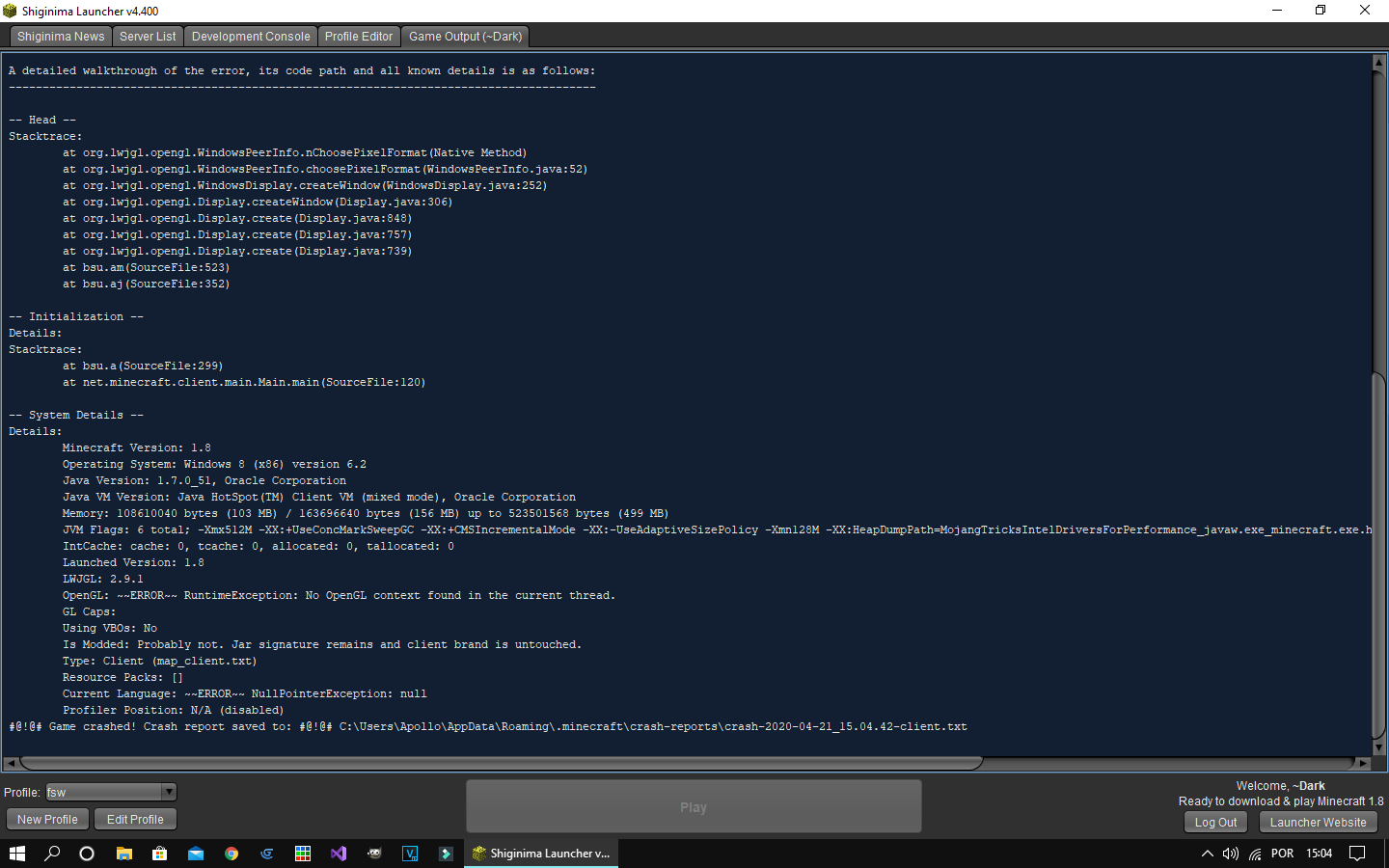Viewport: 1389px width, 868px height.
Task: Switch to the Server List tab
Action: click(148, 37)
